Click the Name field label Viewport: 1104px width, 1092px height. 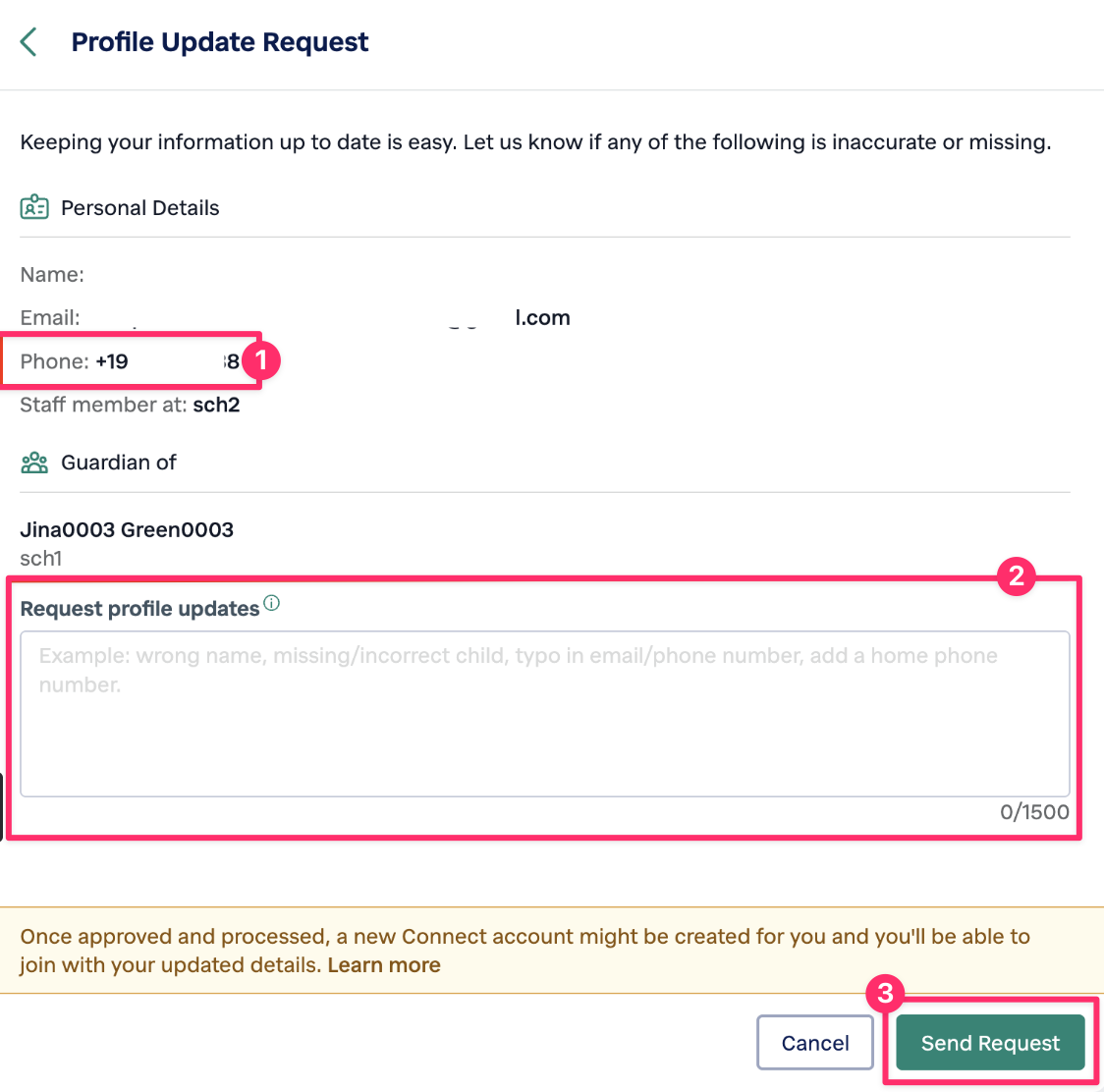click(52, 275)
